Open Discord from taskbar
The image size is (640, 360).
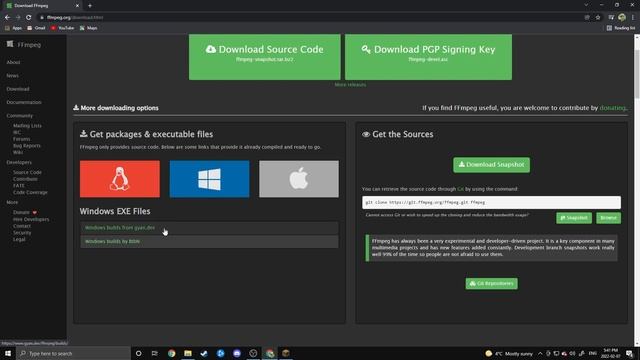click(237, 353)
